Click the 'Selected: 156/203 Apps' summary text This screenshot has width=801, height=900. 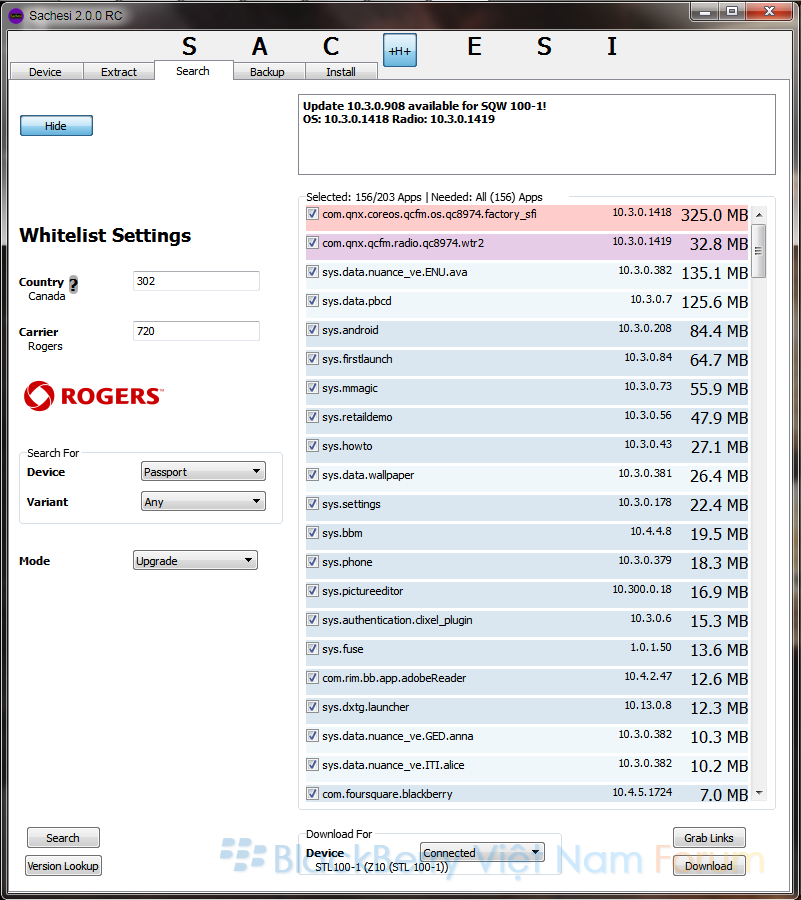click(364, 197)
